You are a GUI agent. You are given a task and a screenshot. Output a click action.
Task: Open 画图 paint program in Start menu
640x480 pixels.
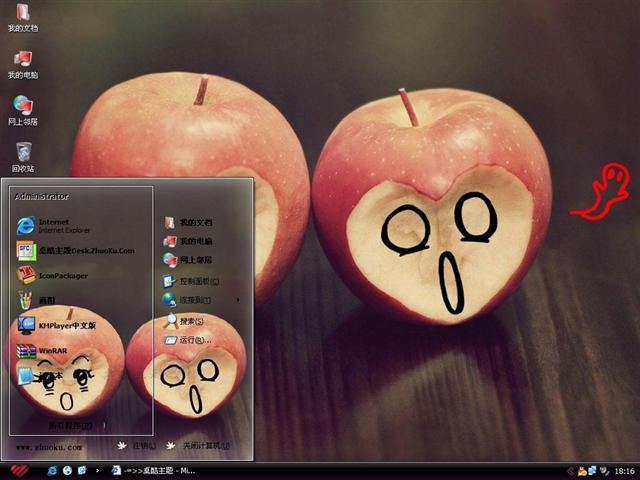36,300
